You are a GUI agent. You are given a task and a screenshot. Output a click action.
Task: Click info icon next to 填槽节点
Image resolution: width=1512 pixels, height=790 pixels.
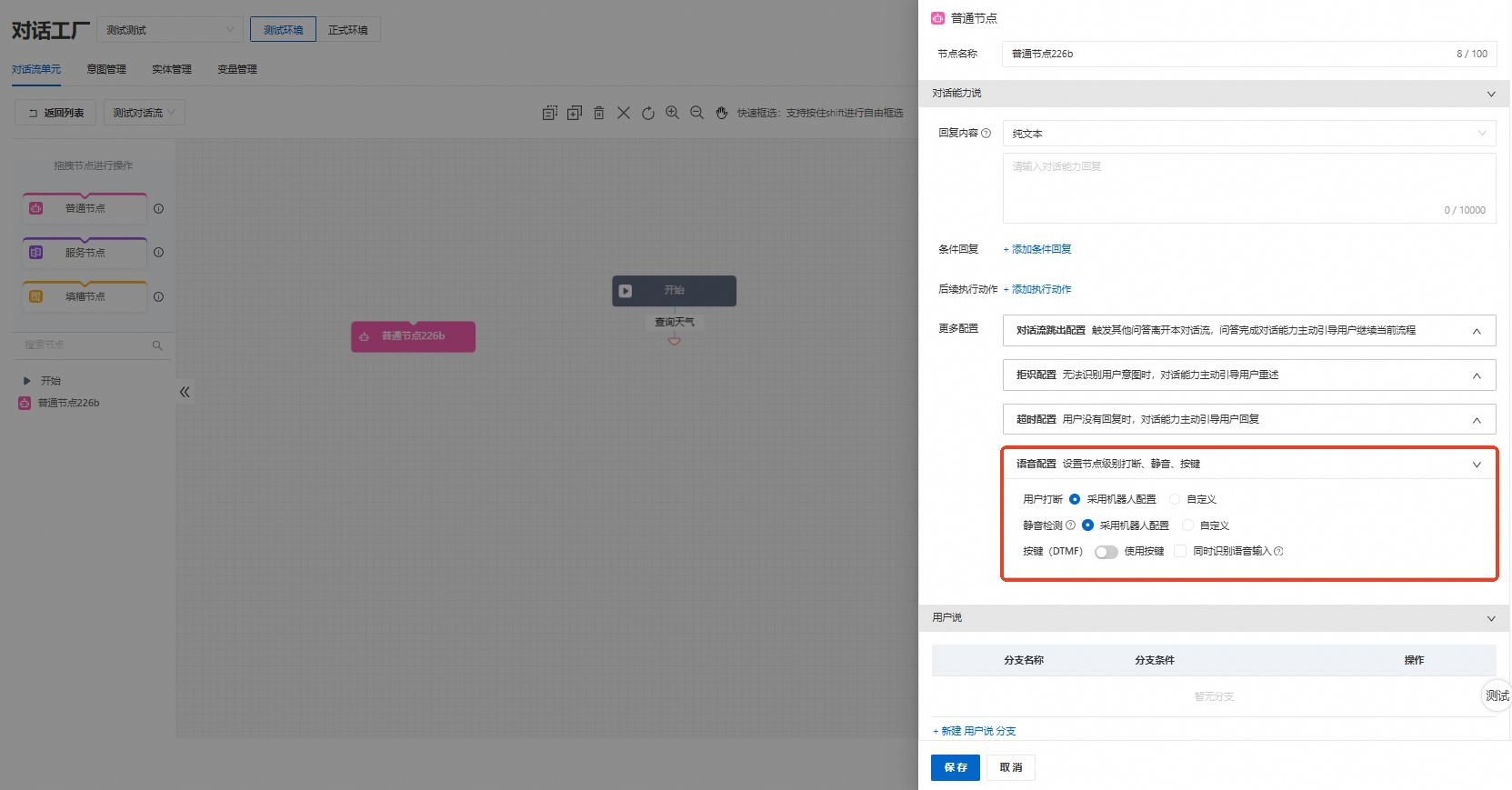point(158,296)
